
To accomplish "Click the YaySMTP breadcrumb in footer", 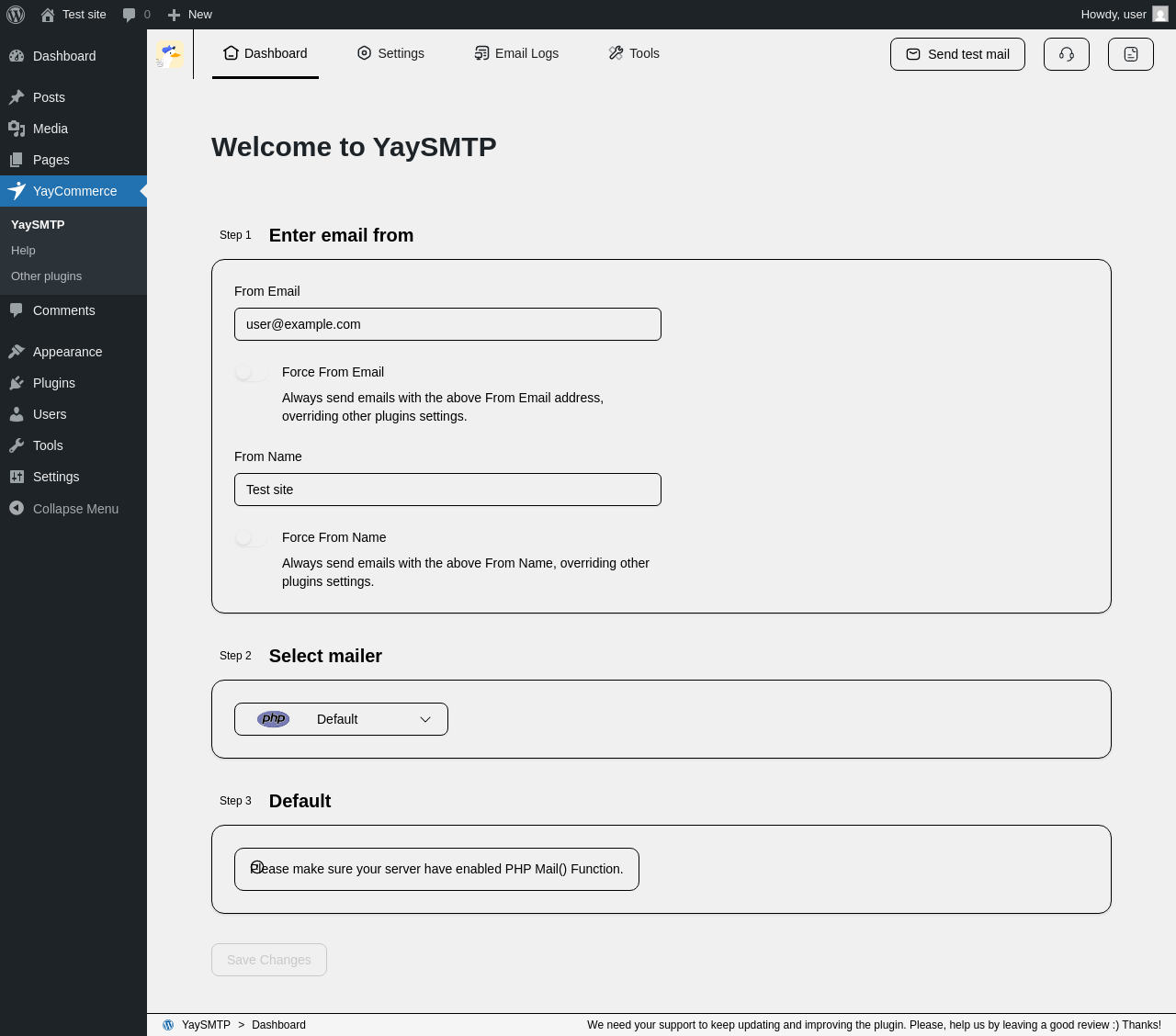I will coord(206,1025).
